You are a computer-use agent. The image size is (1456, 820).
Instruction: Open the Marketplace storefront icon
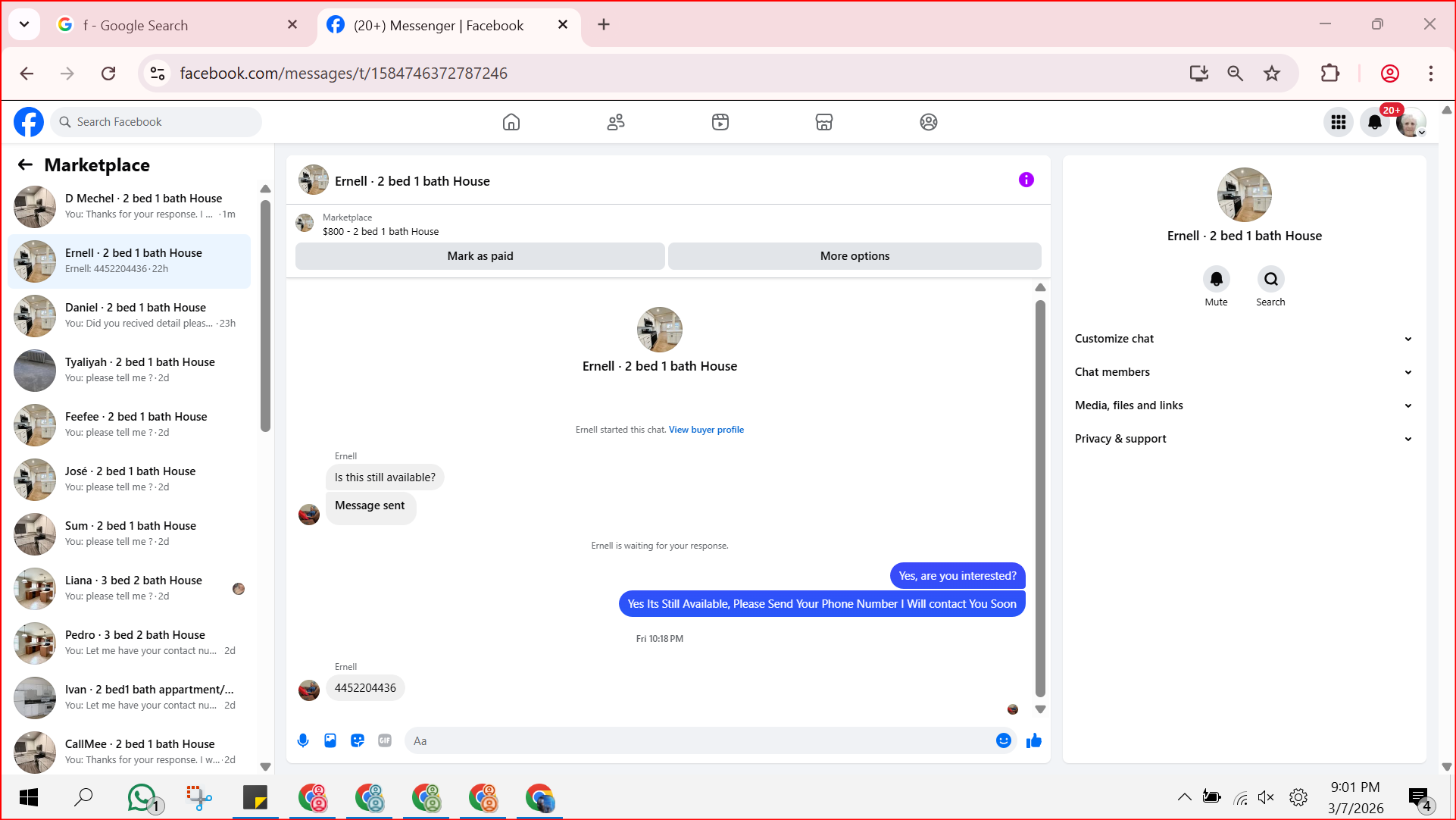[x=824, y=122]
